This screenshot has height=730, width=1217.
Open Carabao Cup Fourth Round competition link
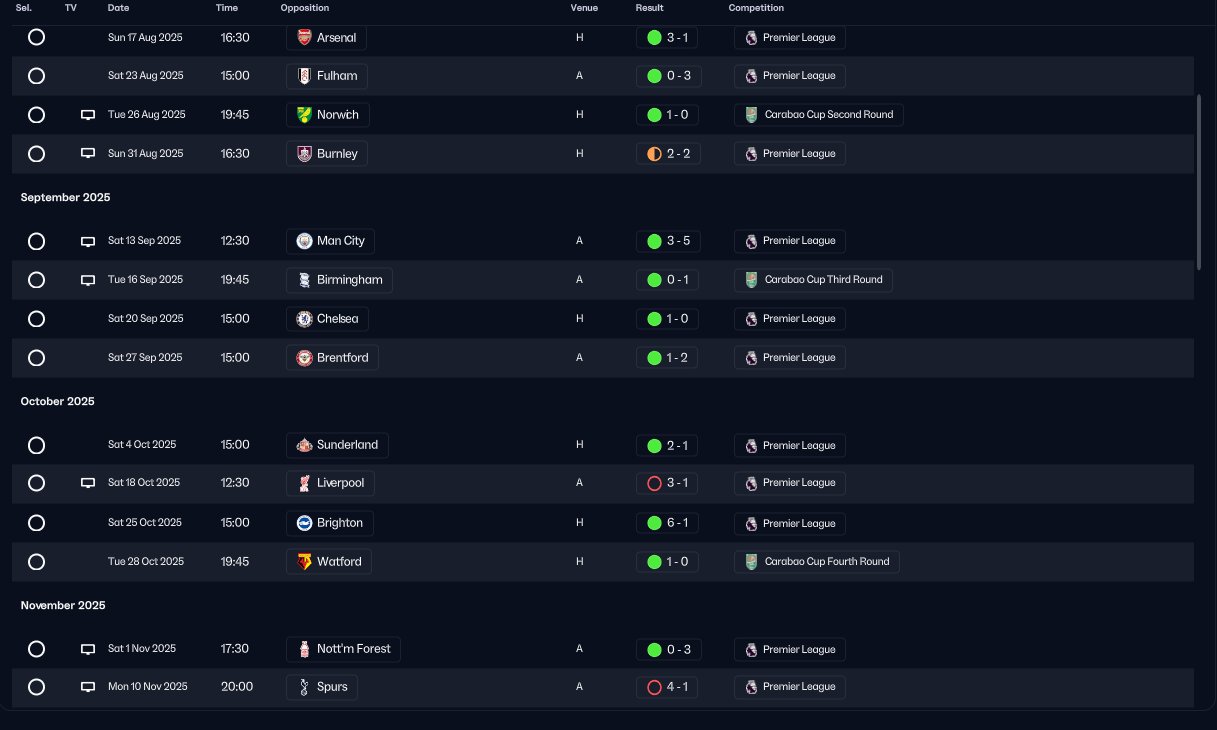click(816, 562)
